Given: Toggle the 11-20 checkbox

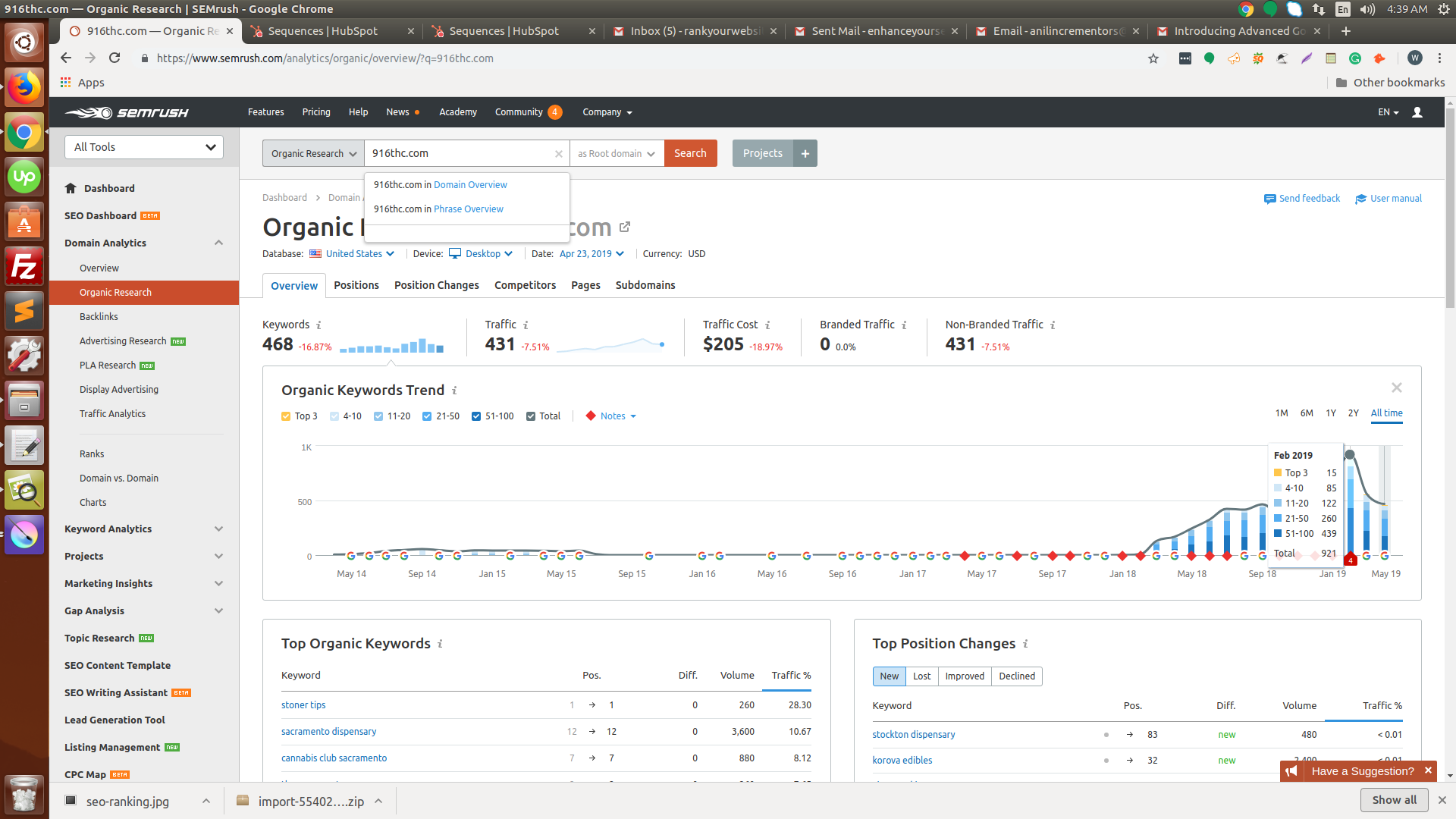Looking at the screenshot, I should tap(378, 416).
